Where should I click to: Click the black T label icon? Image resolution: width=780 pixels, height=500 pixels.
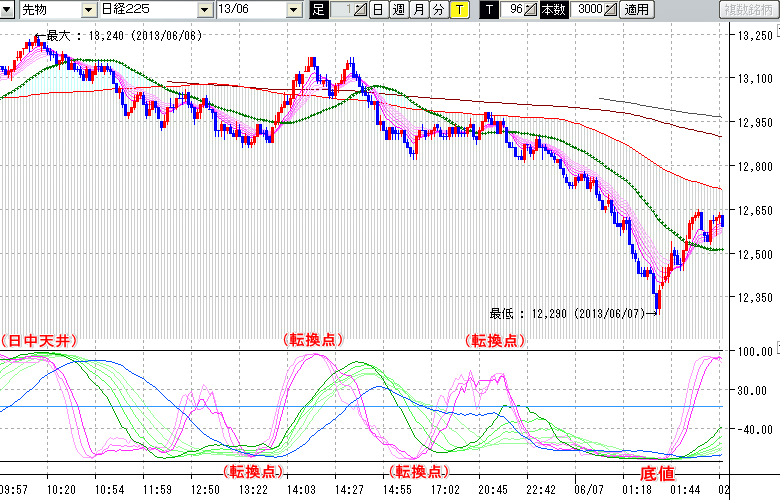(489, 10)
